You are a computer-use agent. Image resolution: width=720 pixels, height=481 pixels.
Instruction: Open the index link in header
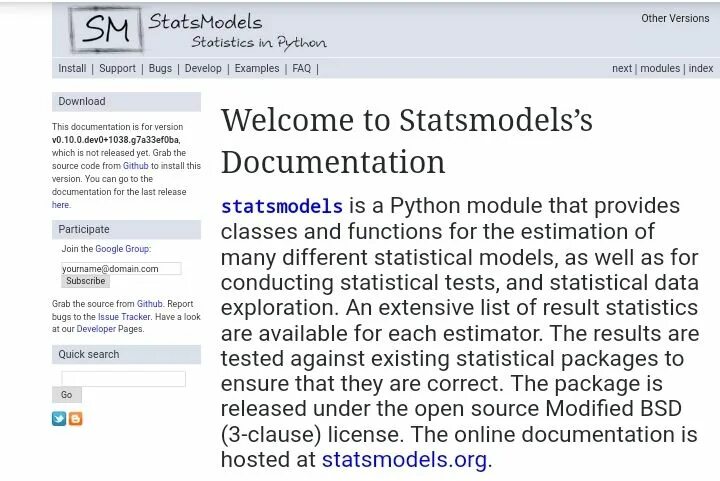click(701, 68)
